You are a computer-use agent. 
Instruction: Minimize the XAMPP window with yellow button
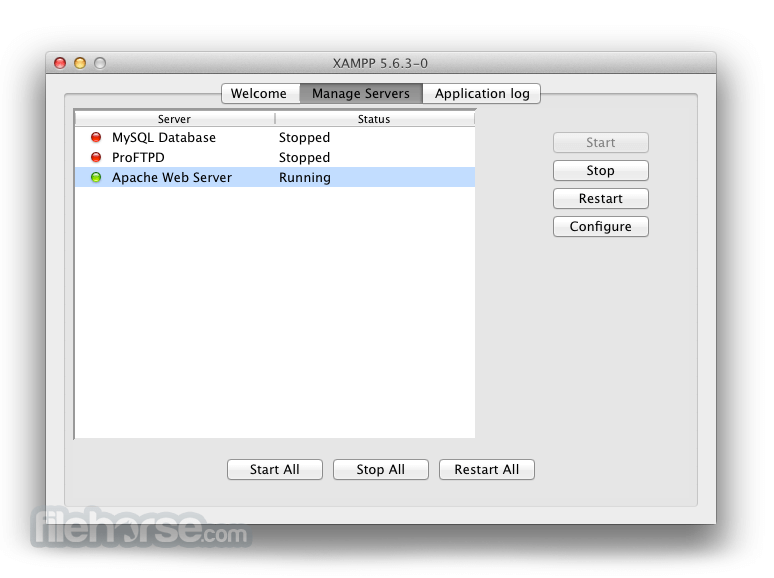pyautogui.click(x=80, y=63)
